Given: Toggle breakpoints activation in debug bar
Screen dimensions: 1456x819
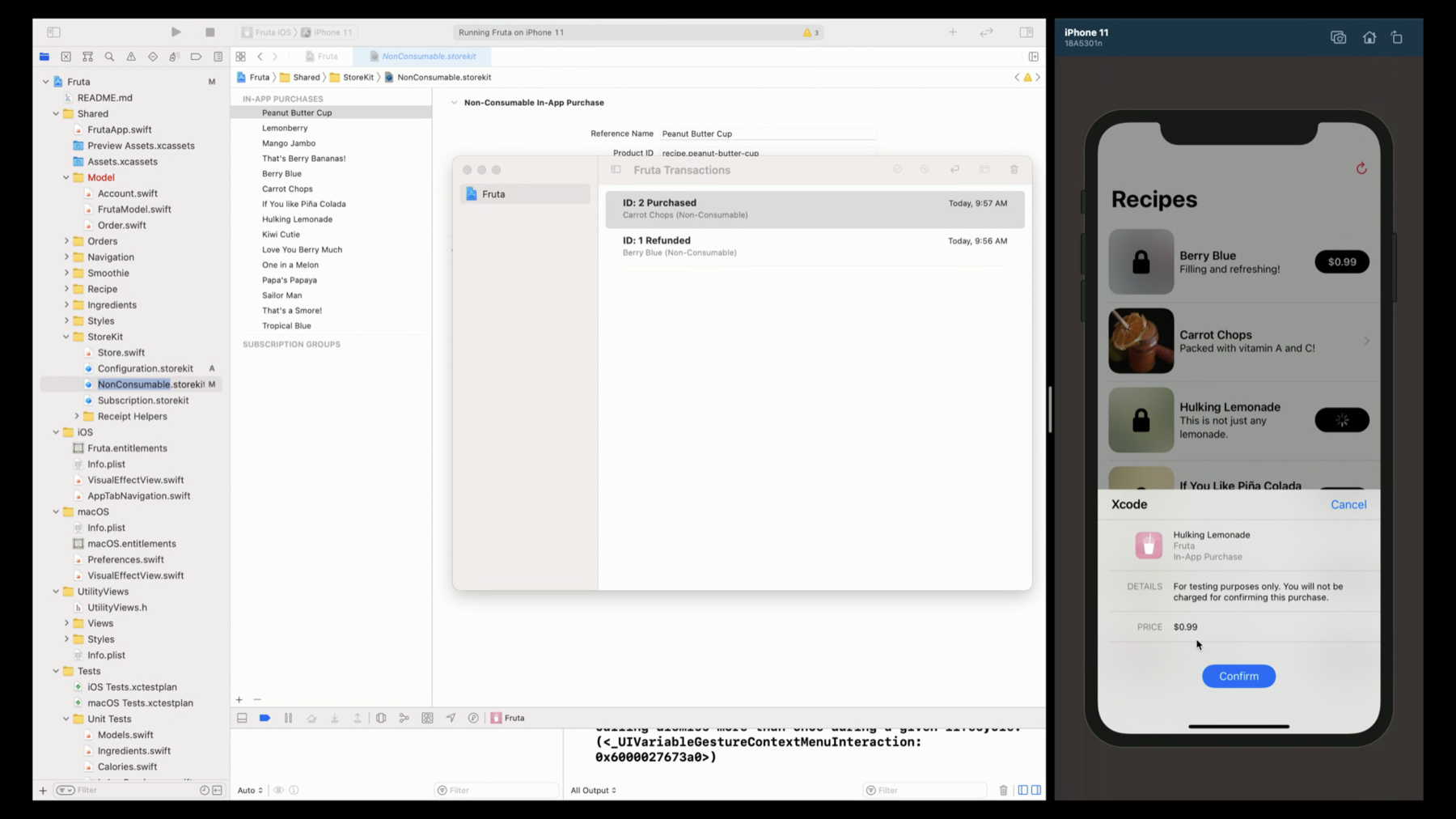Looking at the screenshot, I should click(265, 718).
